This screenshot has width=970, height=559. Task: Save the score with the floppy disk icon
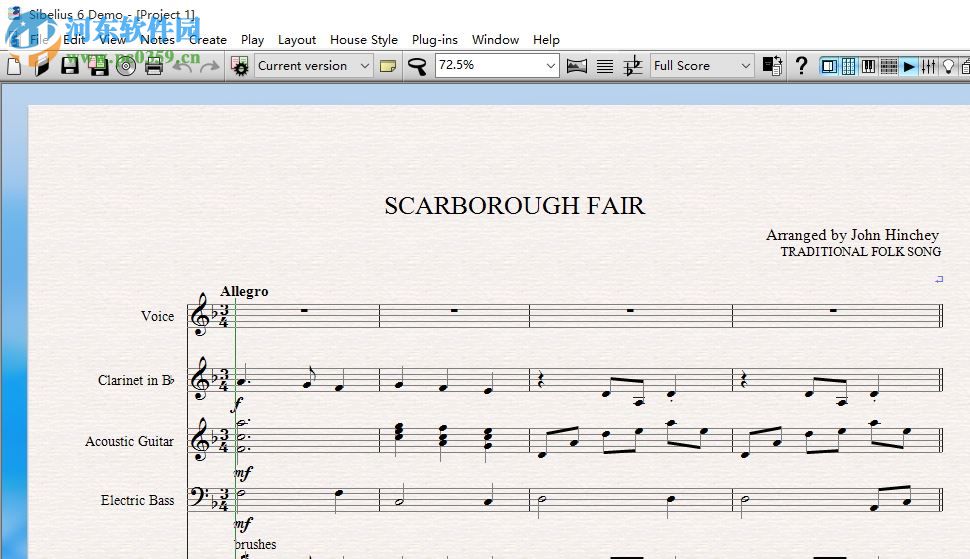(x=70, y=66)
